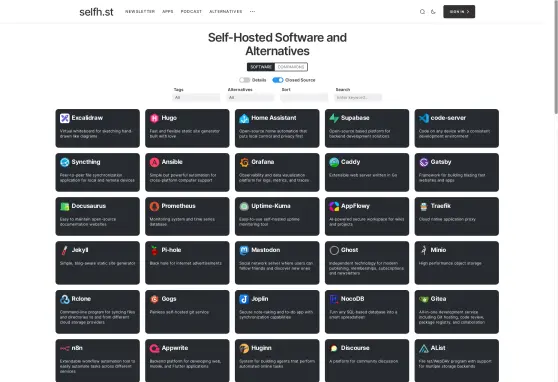This screenshot has width=558, height=382.
Task: Click the AppFlowy colorful icon
Action: tap(334, 206)
